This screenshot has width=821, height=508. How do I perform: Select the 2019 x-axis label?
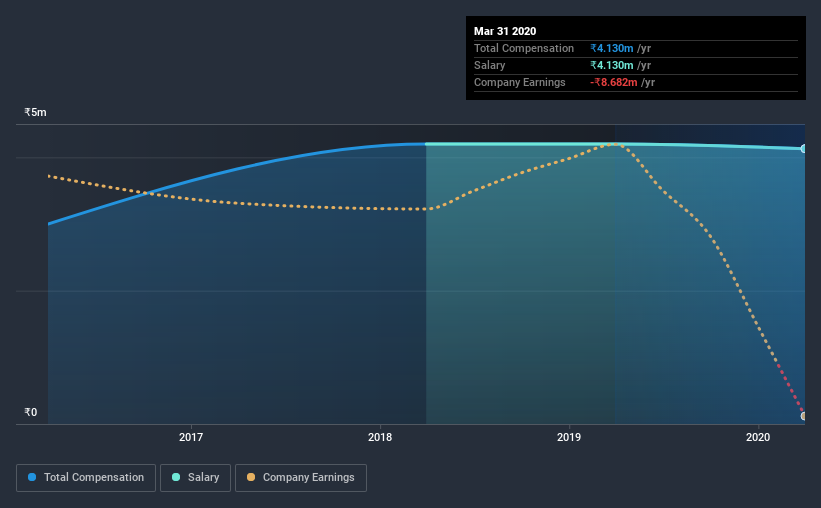(569, 437)
